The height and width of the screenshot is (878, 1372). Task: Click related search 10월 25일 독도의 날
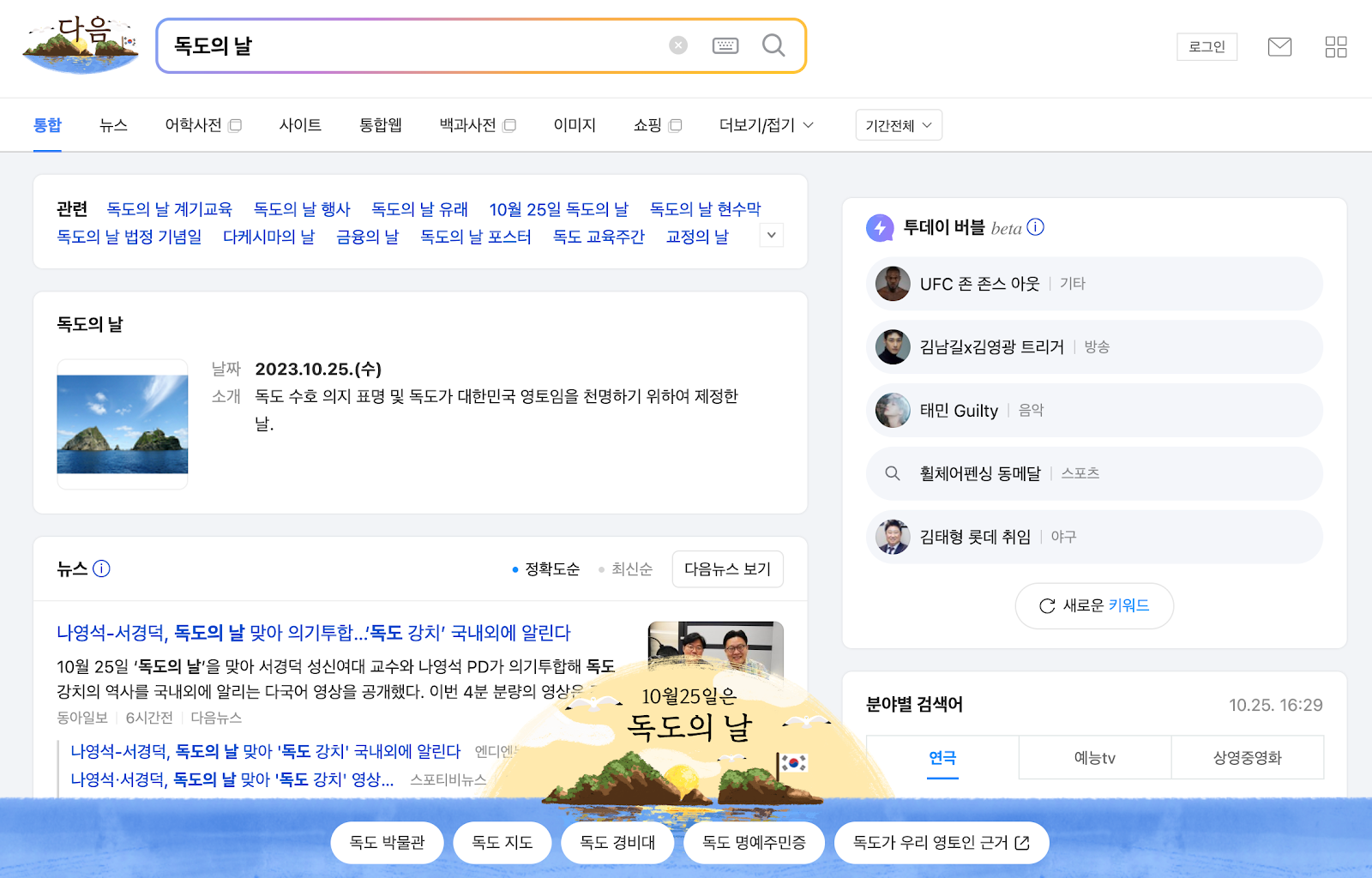coord(559,208)
